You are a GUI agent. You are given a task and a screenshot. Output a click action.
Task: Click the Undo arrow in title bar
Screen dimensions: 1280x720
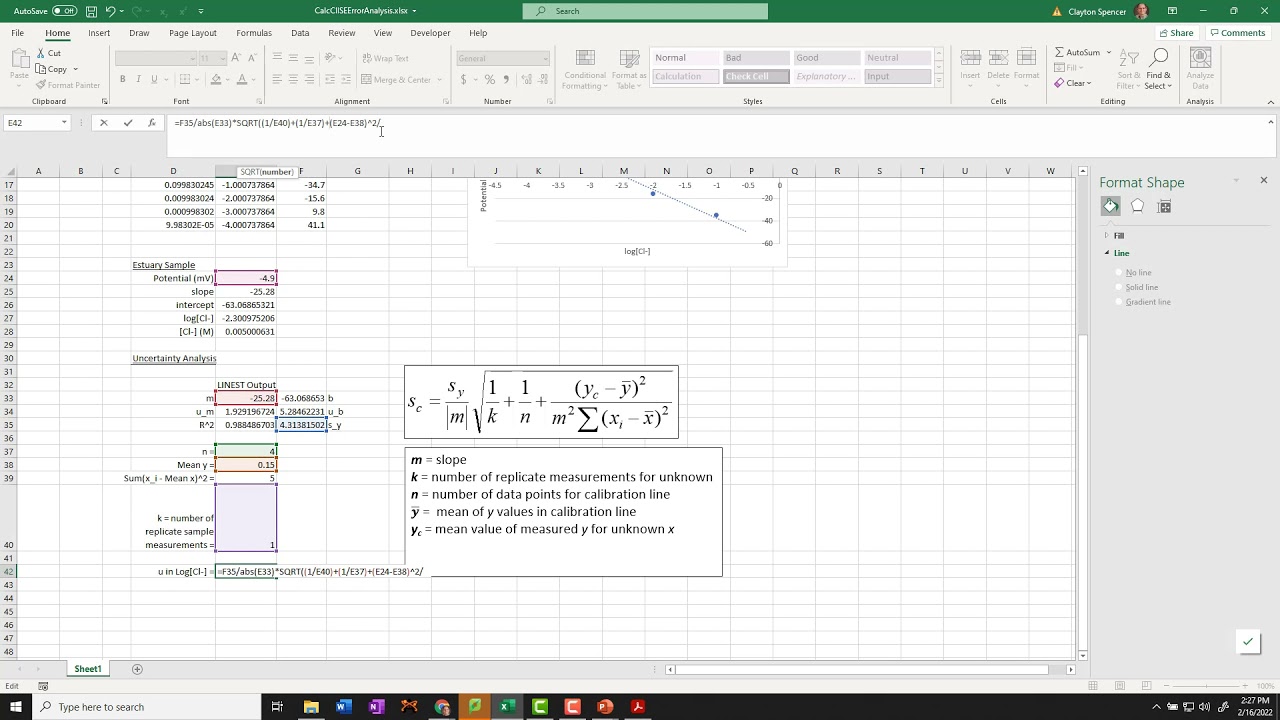tap(110, 11)
